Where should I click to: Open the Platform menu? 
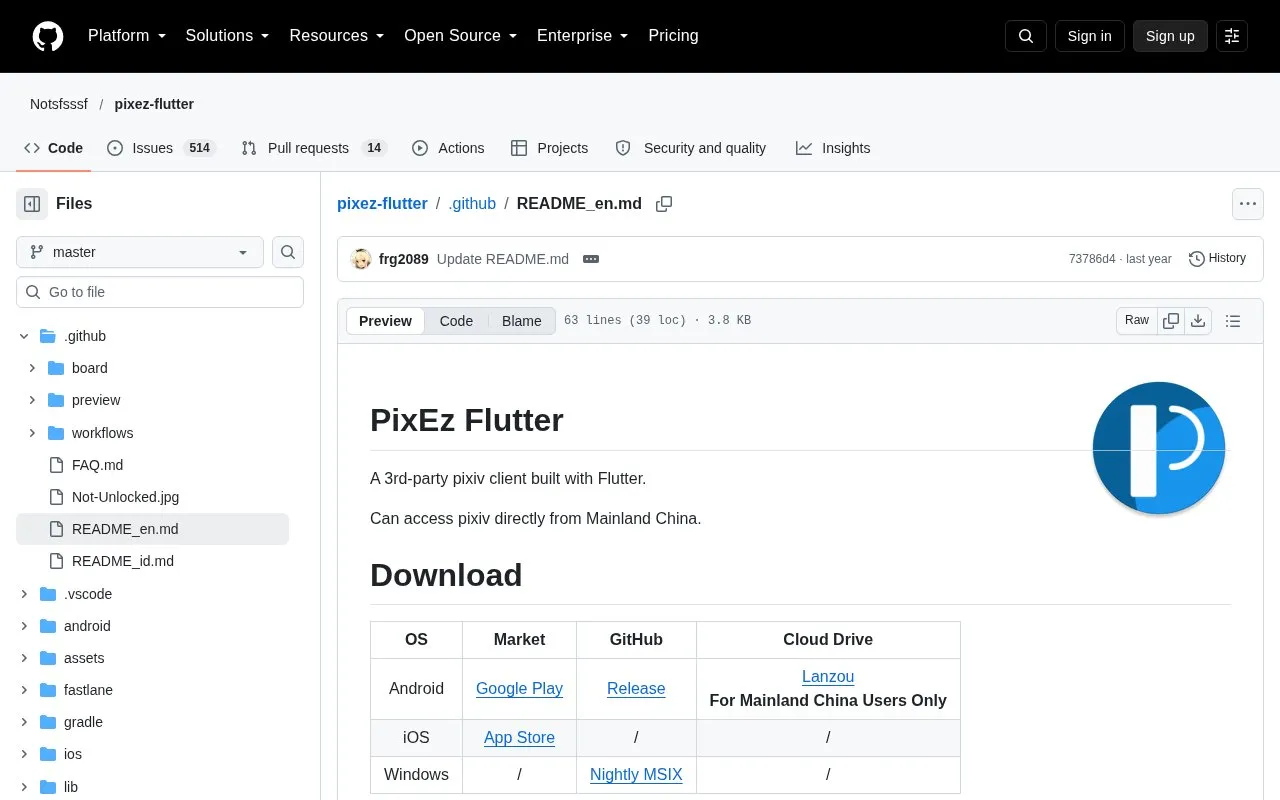click(127, 36)
